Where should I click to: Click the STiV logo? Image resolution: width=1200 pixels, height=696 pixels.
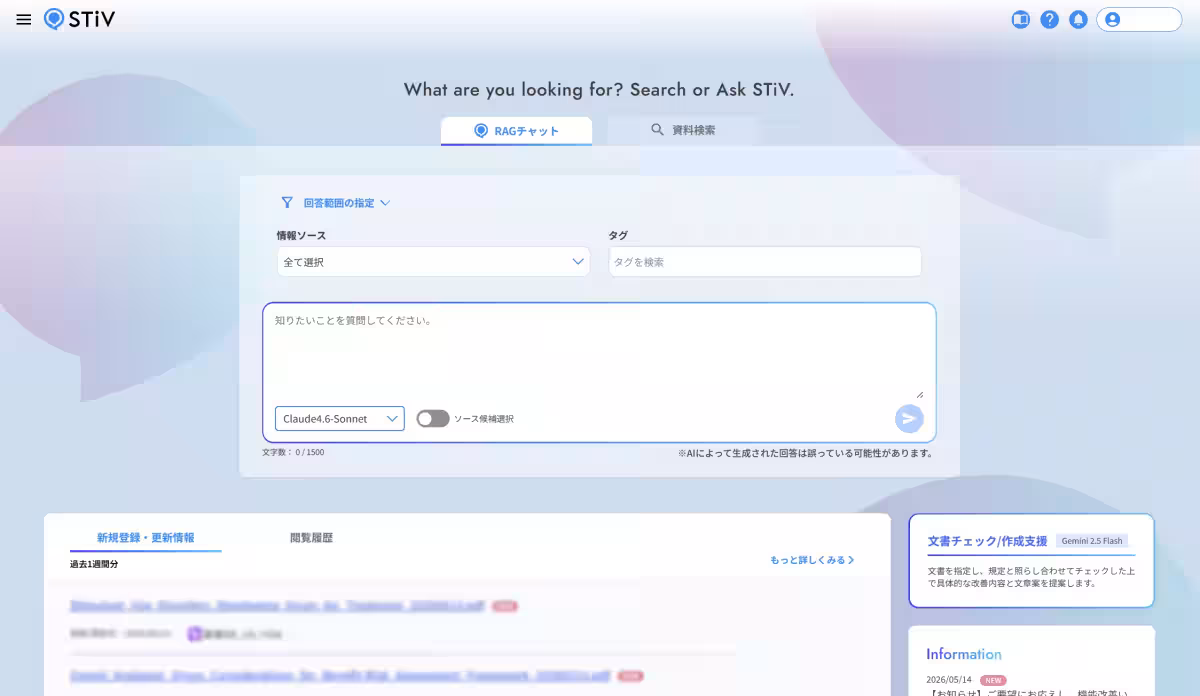point(80,19)
